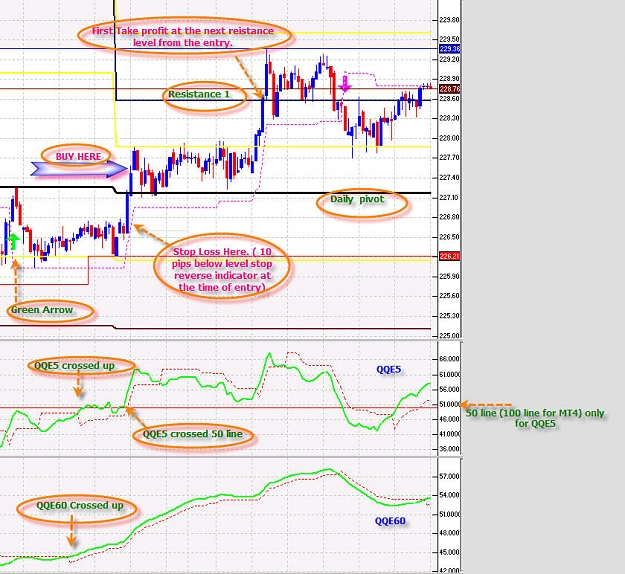Click the 228.00 price axis label
Image resolution: width=625 pixels, height=574 pixels.
[449, 138]
